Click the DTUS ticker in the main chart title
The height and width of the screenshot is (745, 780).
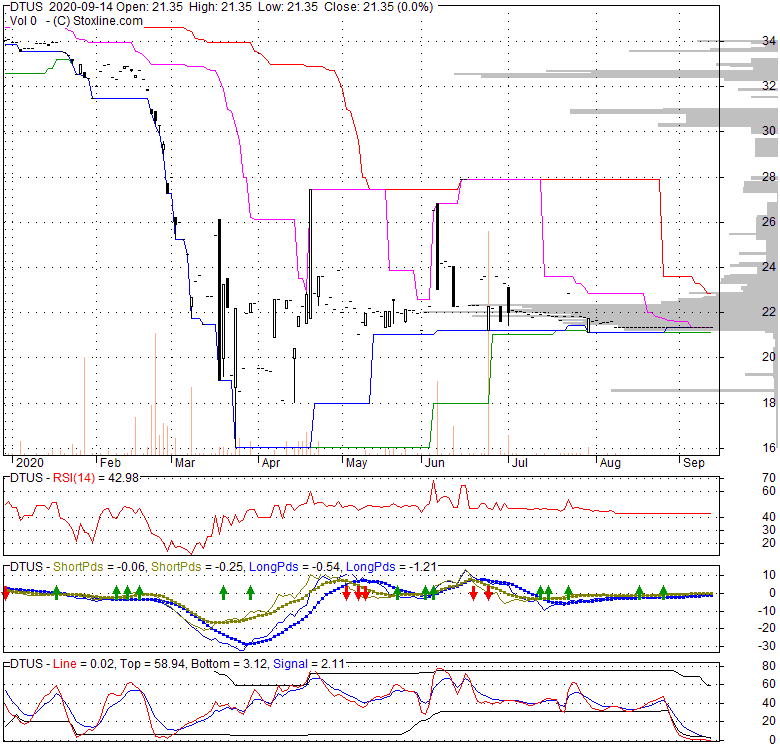point(26,7)
